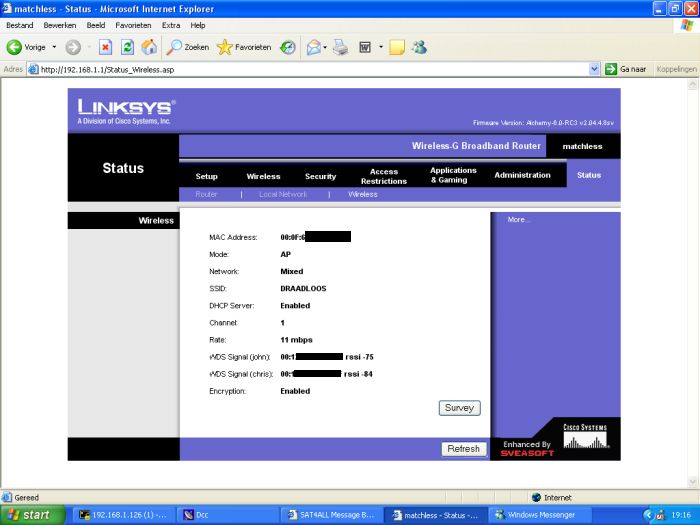Click the Ga naar go button
Viewport: 700px width, 525px height.
tap(625, 69)
